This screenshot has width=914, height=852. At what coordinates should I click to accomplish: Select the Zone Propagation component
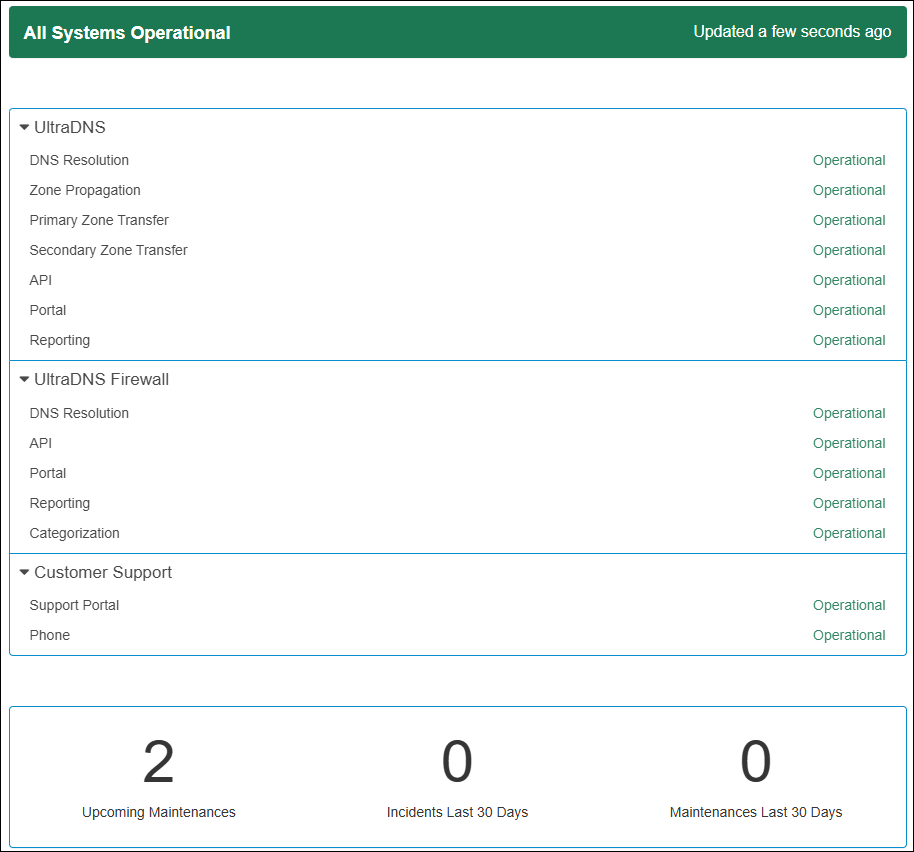coord(85,190)
